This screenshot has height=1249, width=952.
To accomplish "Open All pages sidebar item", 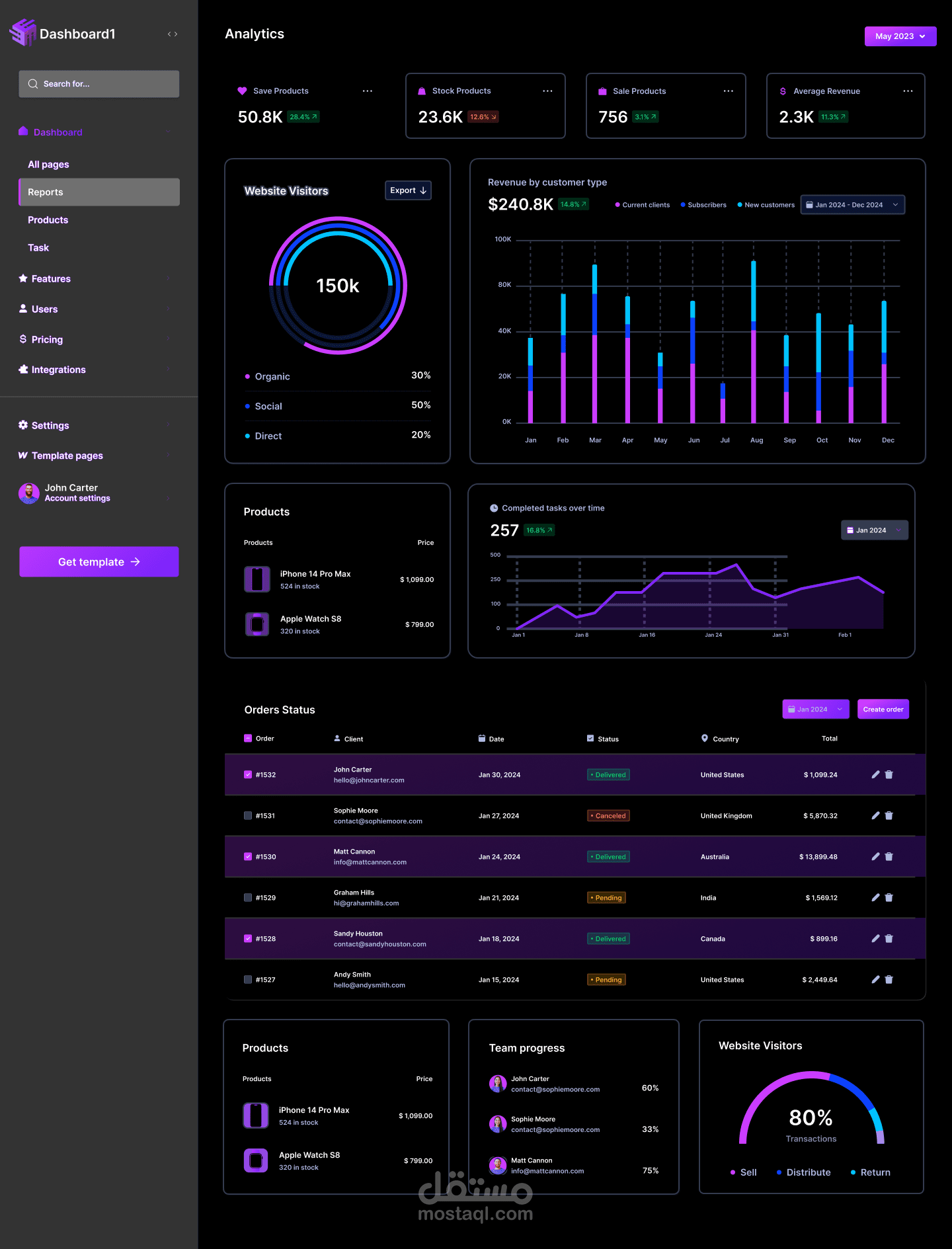I will click(x=48, y=164).
